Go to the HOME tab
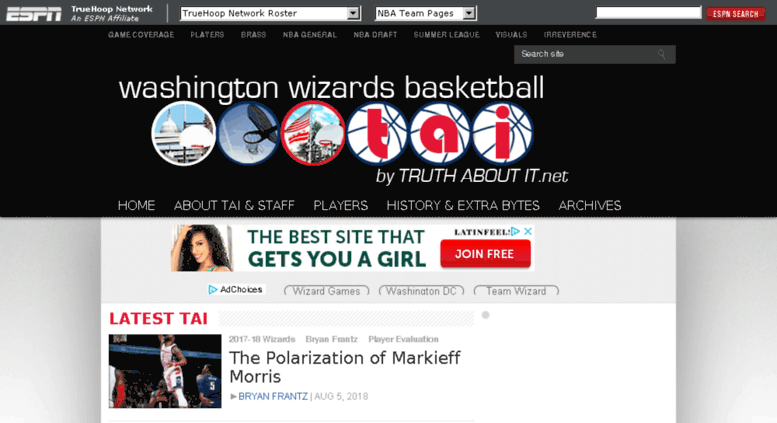The width and height of the screenshot is (777, 423). (x=136, y=205)
